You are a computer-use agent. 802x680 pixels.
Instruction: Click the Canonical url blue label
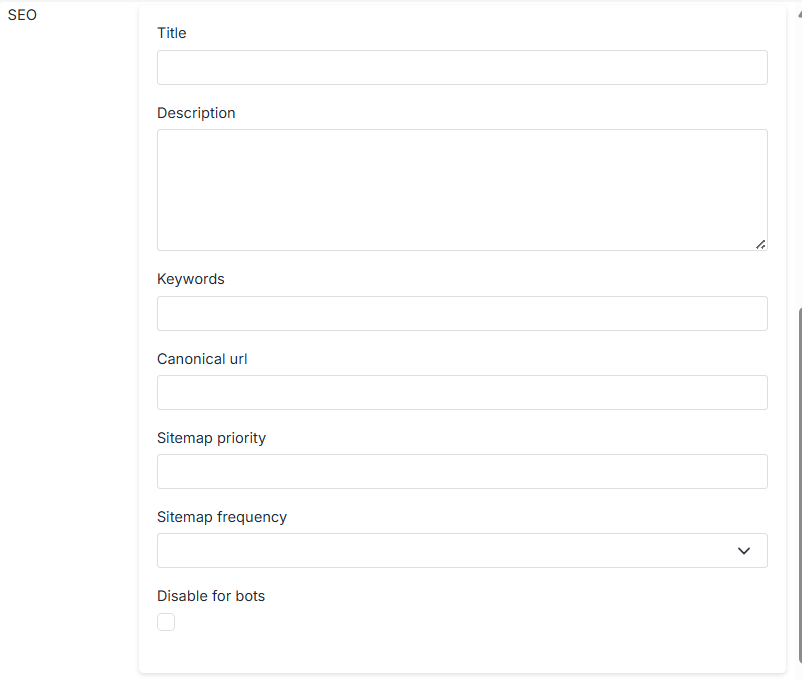(202, 358)
